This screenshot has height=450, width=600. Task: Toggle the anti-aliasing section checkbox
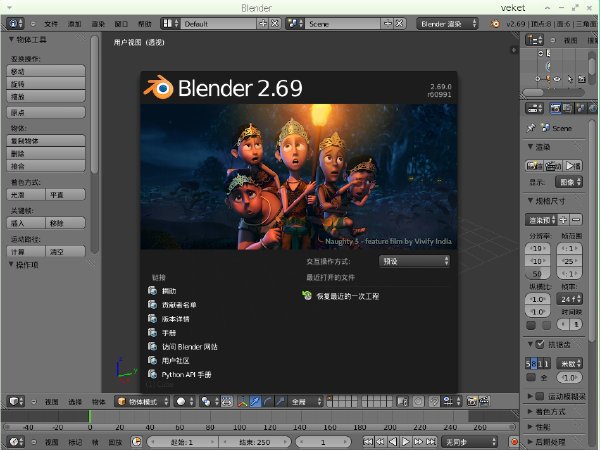pos(540,344)
